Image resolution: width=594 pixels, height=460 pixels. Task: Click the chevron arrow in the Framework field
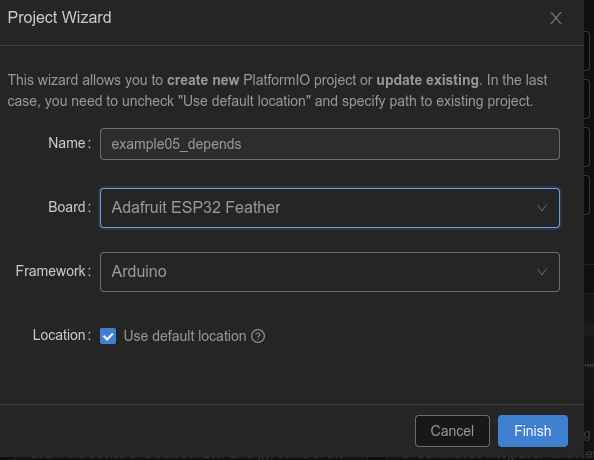pos(542,272)
